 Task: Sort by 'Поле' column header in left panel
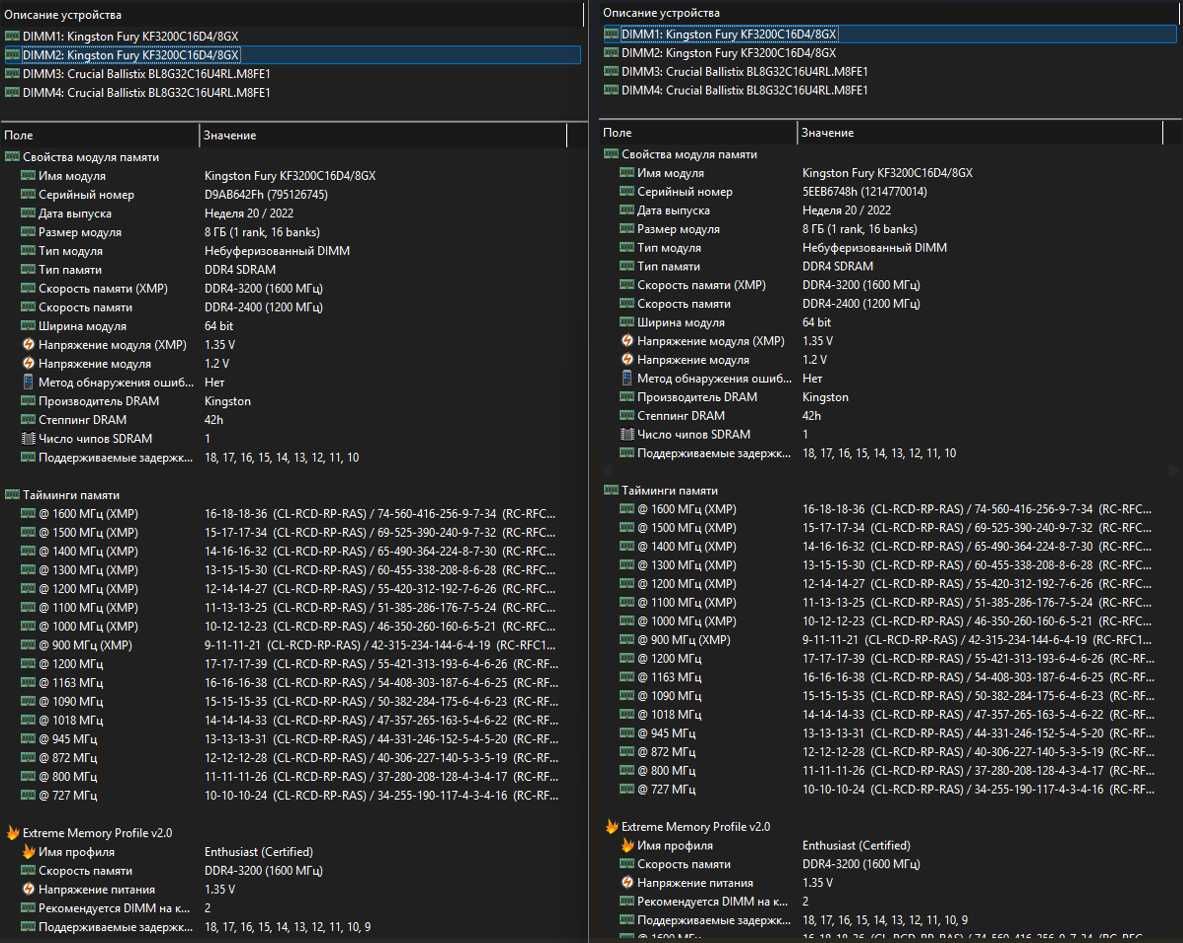point(100,135)
